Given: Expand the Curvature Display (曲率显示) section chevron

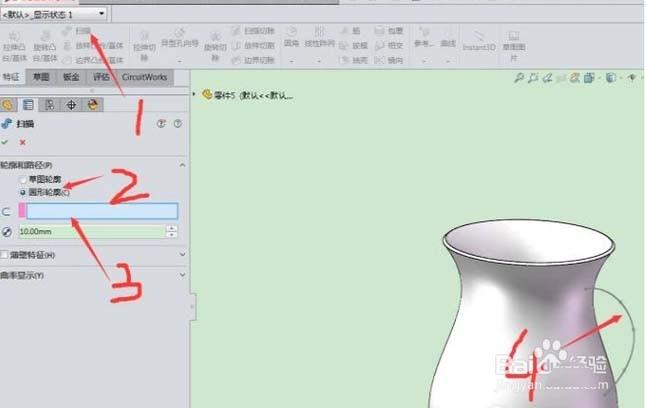Looking at the screenshot, I should [x=183, y=274].
